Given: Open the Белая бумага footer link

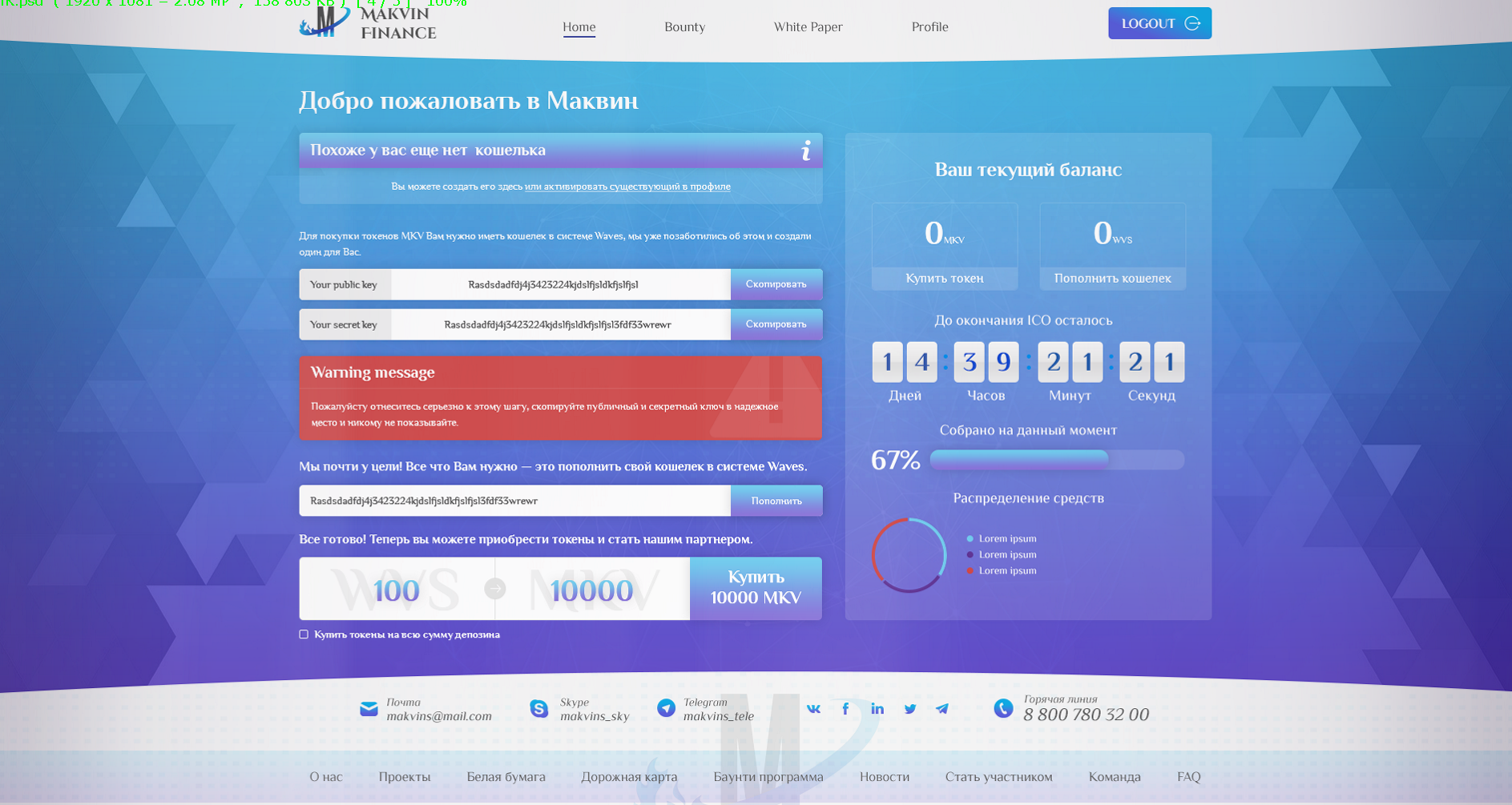Looking at the screenshot, I should click(x=506, y=777).
